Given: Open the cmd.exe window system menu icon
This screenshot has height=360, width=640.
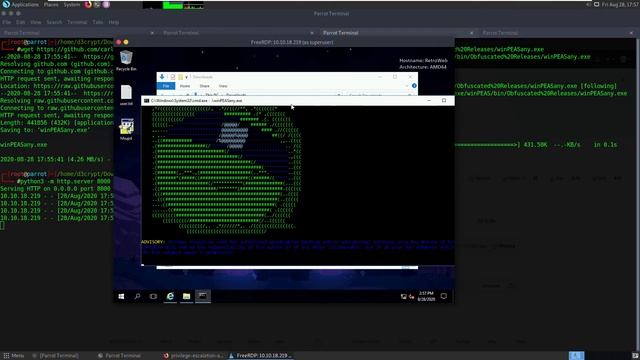Looking at the screenshot, I should click(x=146, y=100).
